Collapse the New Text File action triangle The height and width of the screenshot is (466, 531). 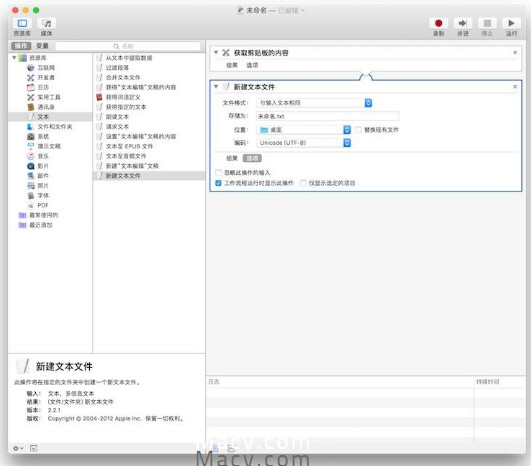216,87
